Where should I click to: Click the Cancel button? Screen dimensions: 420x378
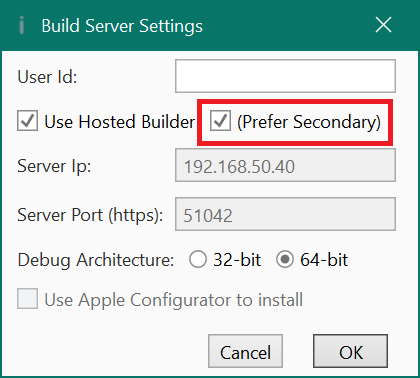tap(245, 351)
